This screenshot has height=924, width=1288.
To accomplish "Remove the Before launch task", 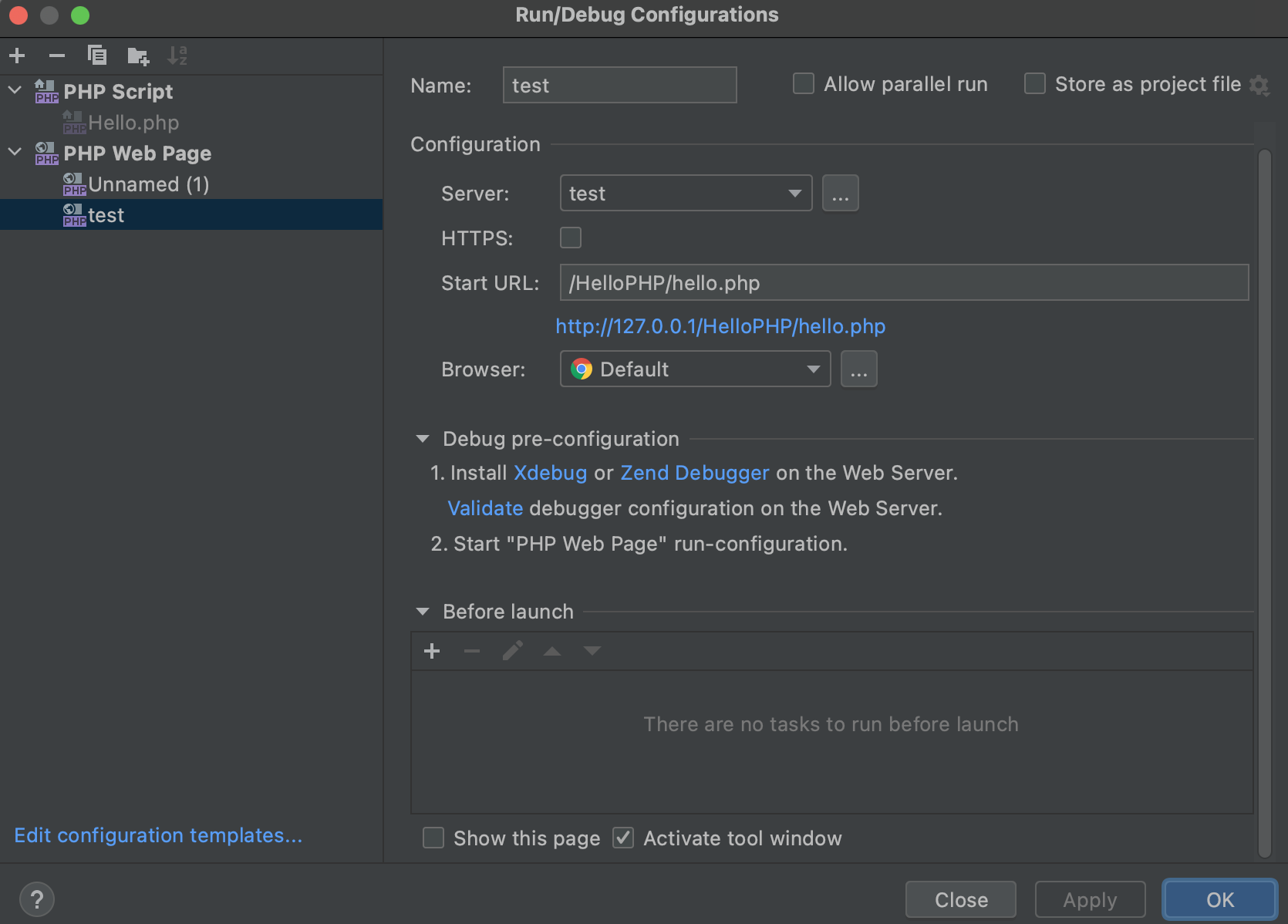I will [472, 651].
